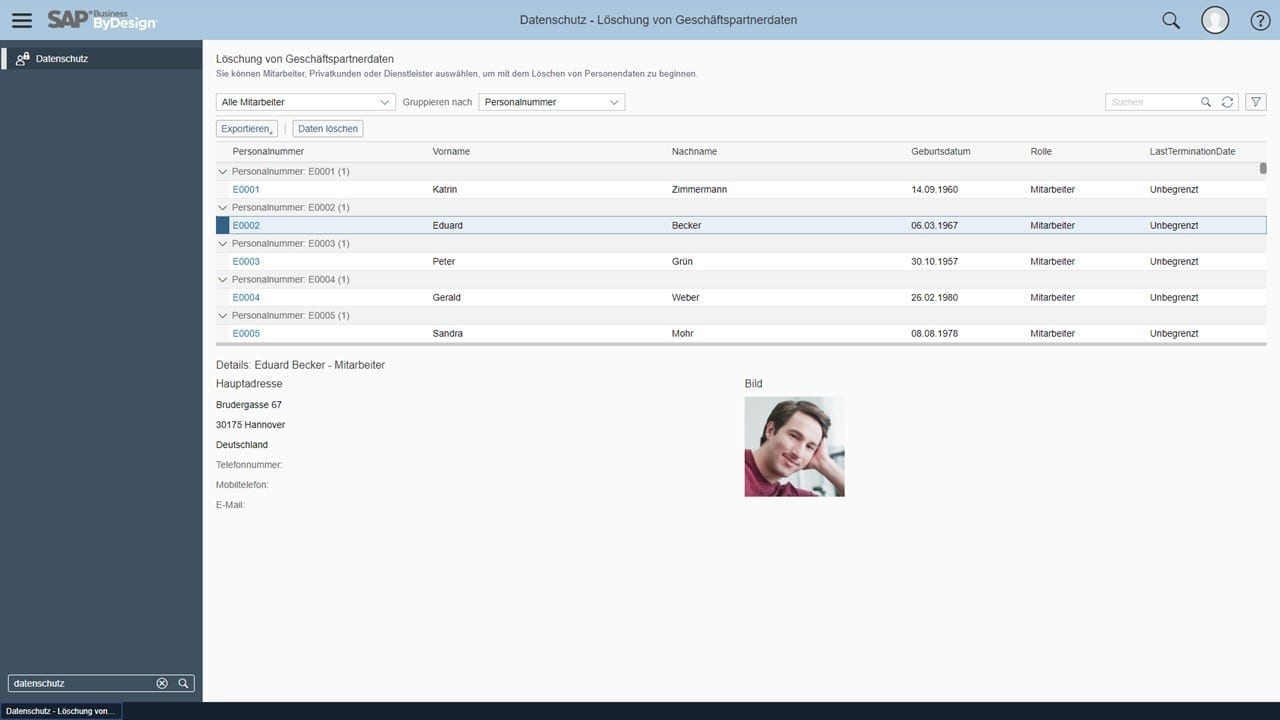Viewport: 1280px width, 720px height.
Task: Sort by LastTerminationDate column header
Action: (x=1193, y=152)
